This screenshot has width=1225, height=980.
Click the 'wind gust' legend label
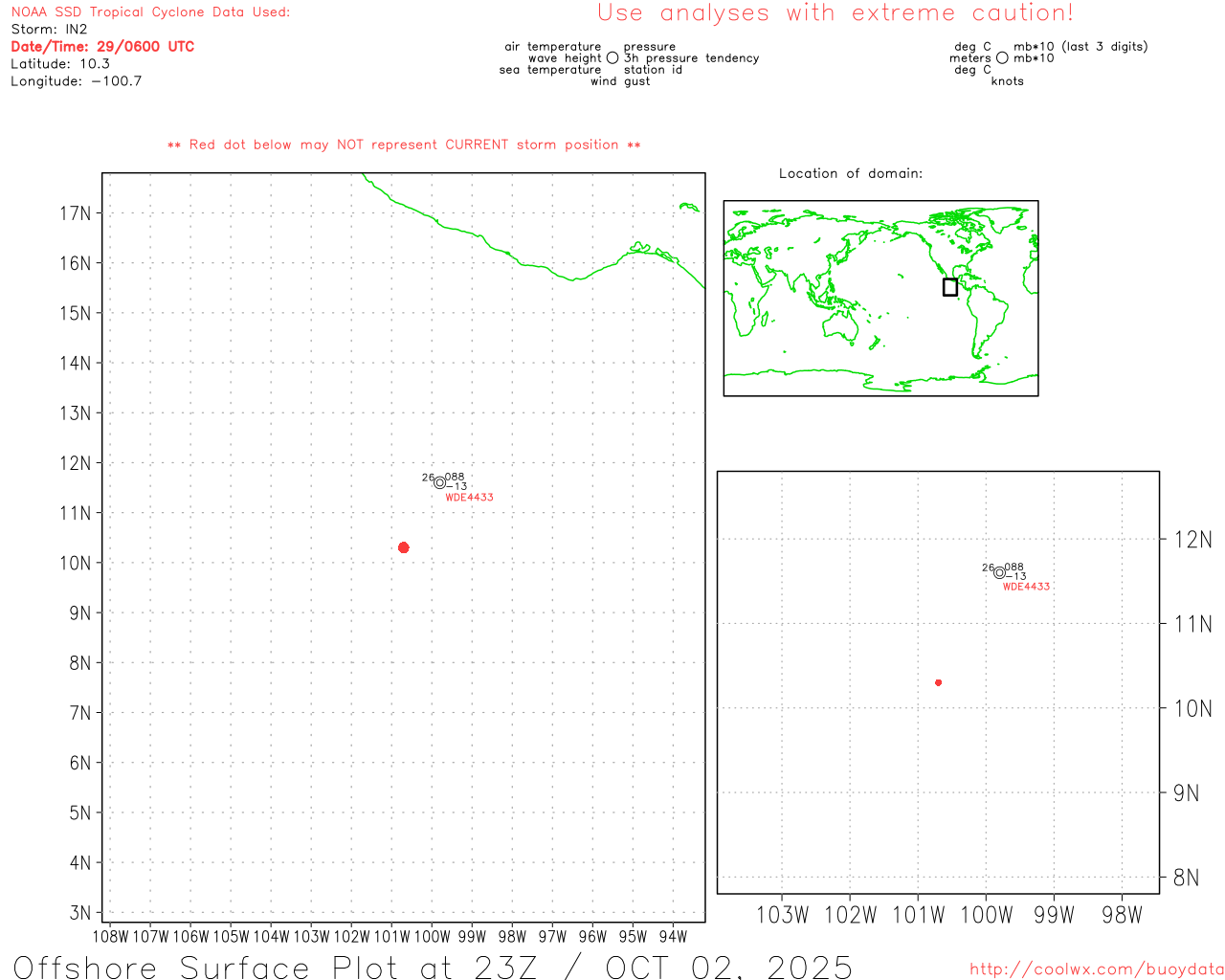tap(620, 81)
